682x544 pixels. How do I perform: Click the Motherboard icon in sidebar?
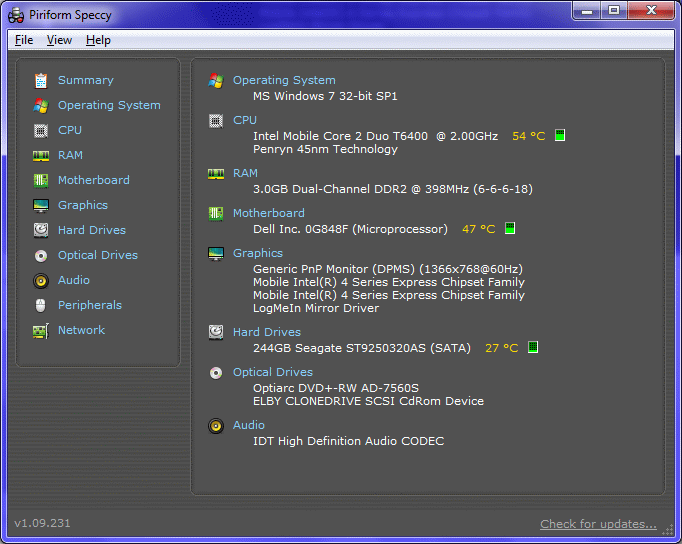tap(41, 180)
